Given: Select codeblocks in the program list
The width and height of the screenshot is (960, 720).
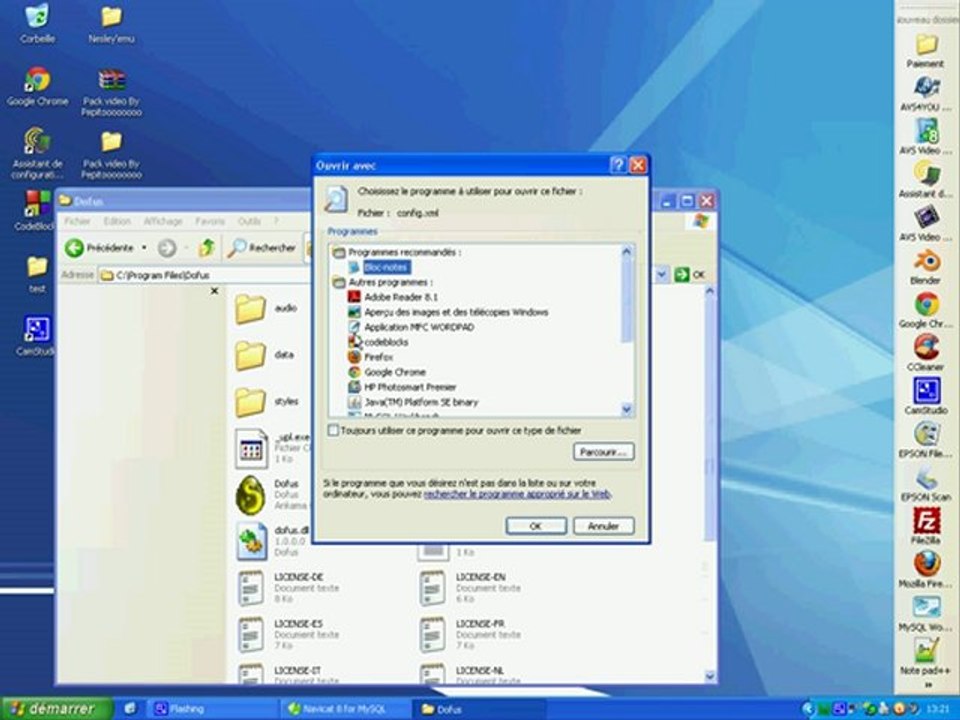Looking at the screenshot, I should [386, 342].
